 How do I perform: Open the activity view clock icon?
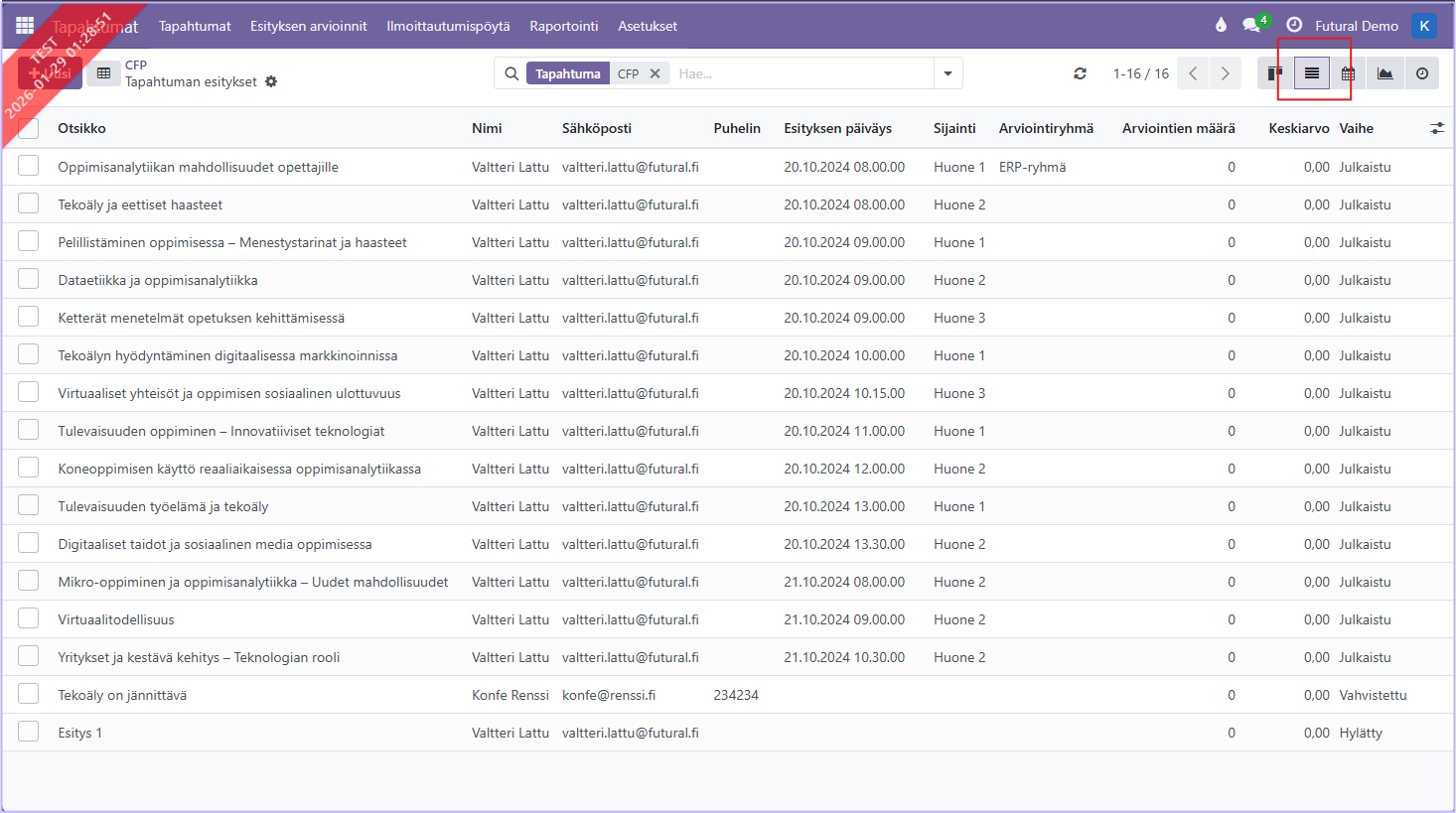tap(1422, 73)
